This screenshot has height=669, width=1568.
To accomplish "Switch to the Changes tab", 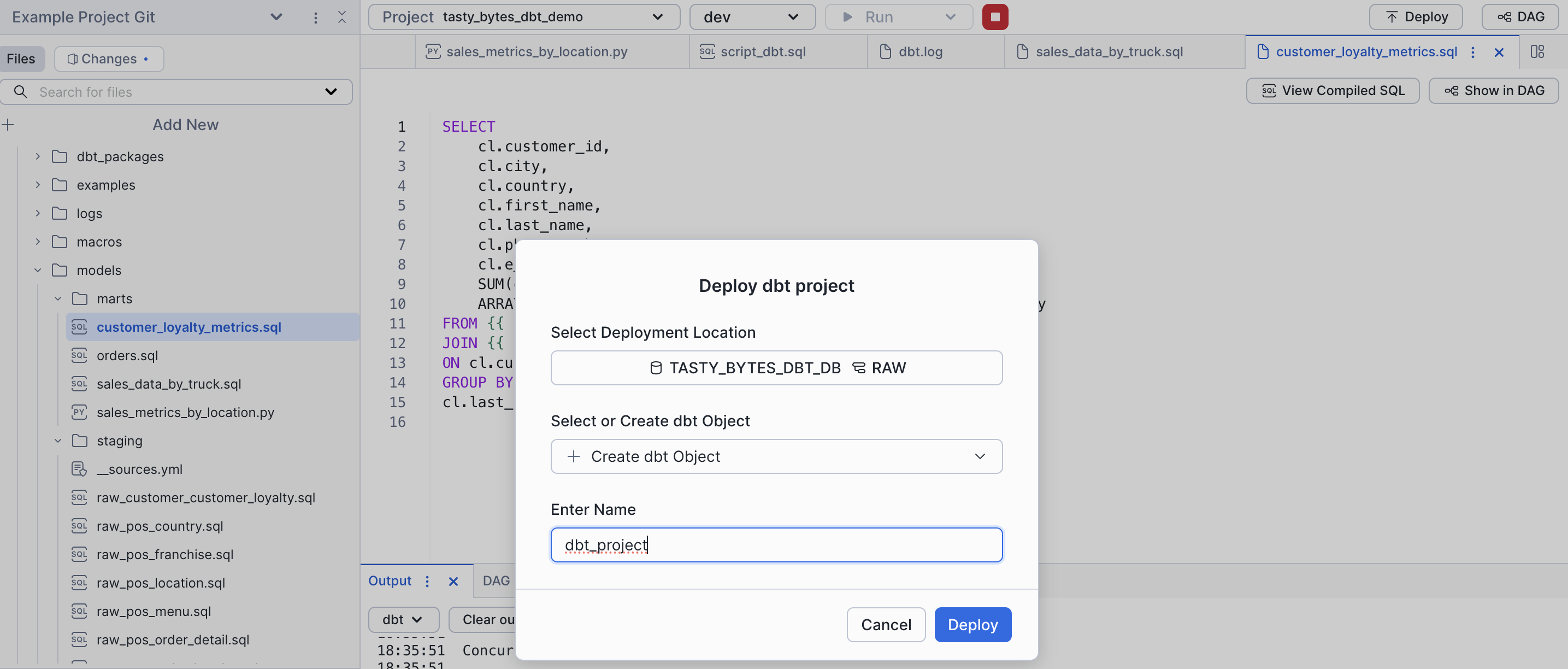I will point(109,59).
